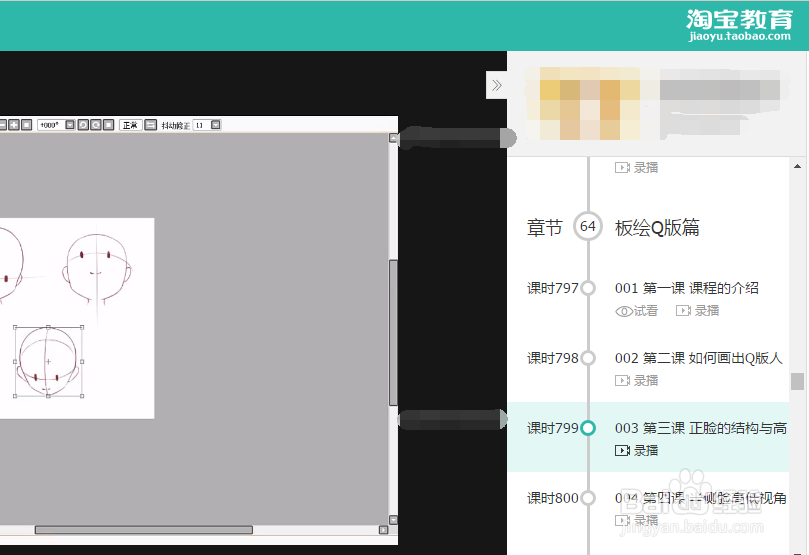Click the zoom-in plus icon in the drawing toolbar
809x555 pixels.
tap(14, 125)
